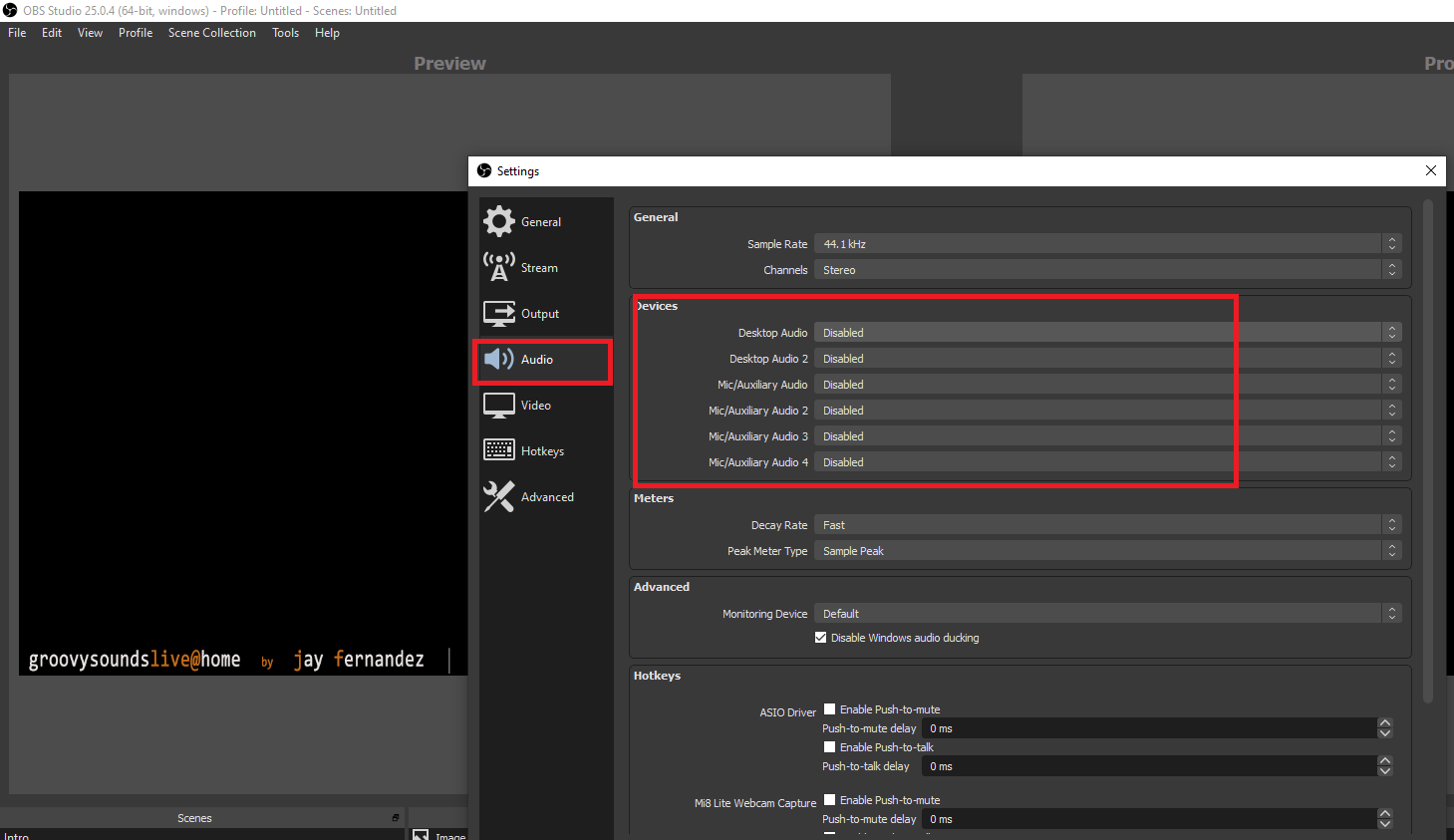Decrease ASIO Driver Push-to-mute delay with down arrow
Viewport: 1454px width, 840px height.
pyautogui.click(x=1384, y=733)
